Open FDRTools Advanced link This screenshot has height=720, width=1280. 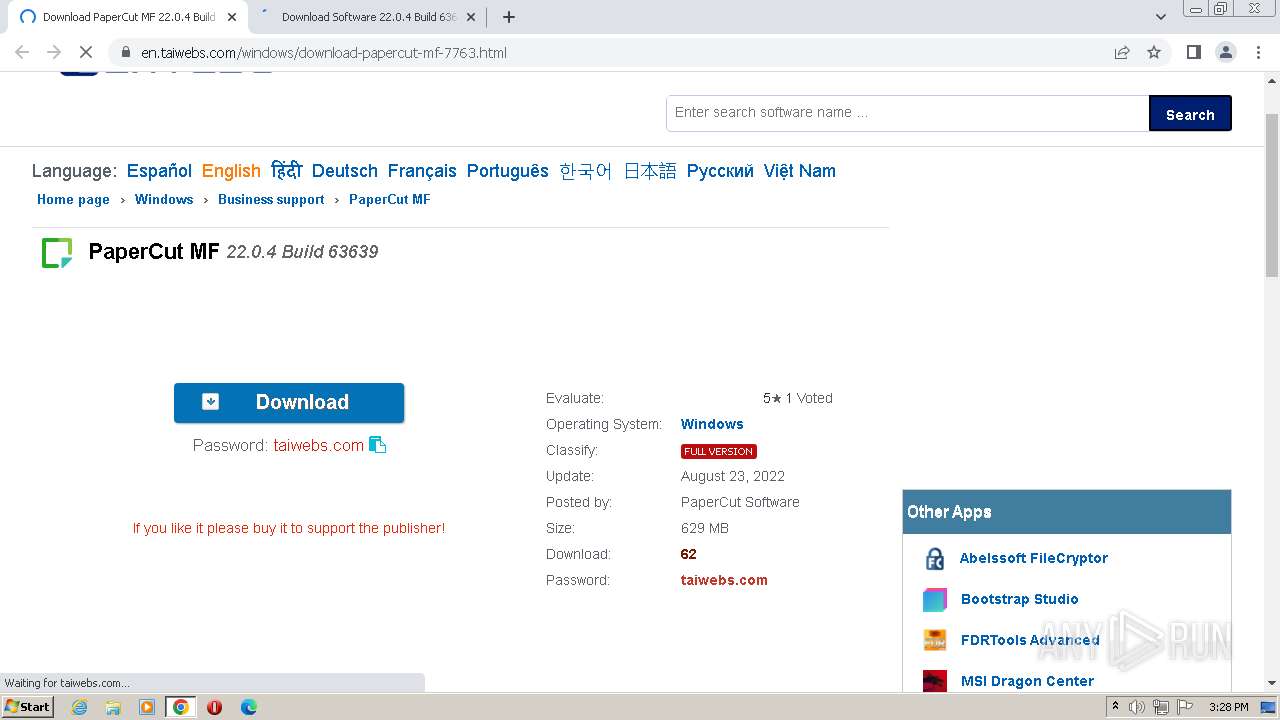click(x=1030, y=640)
